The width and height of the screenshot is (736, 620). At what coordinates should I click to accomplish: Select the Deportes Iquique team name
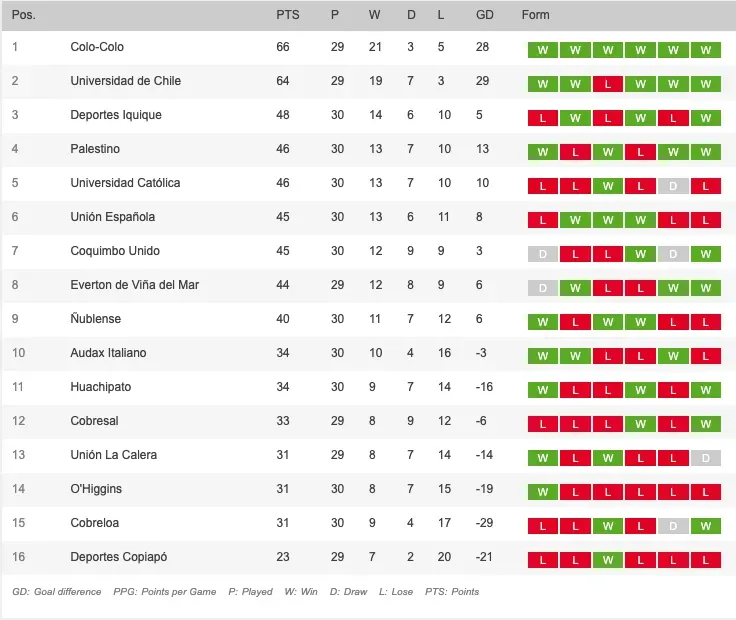click(116, 115)
